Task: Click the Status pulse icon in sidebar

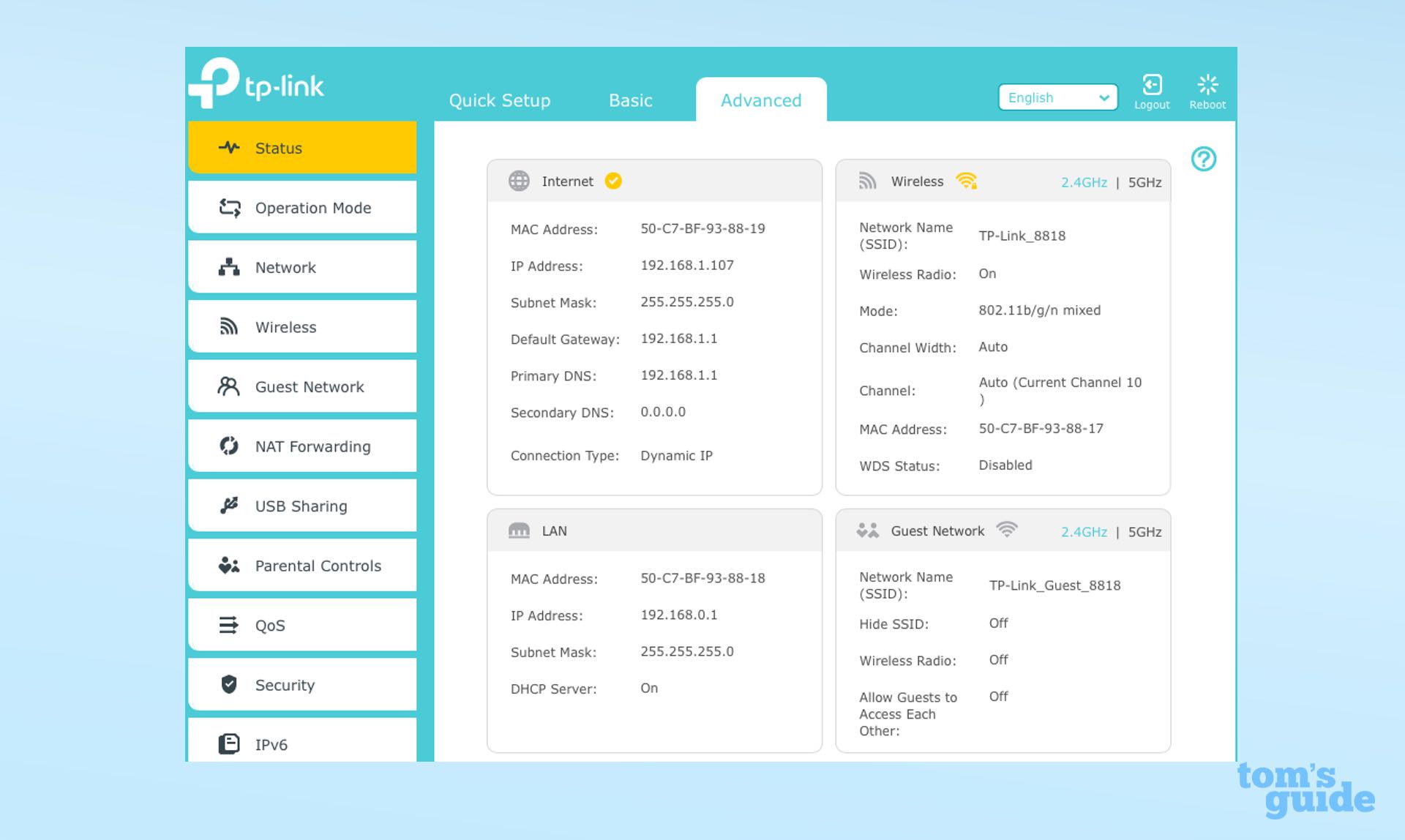Action: (229, 147)
